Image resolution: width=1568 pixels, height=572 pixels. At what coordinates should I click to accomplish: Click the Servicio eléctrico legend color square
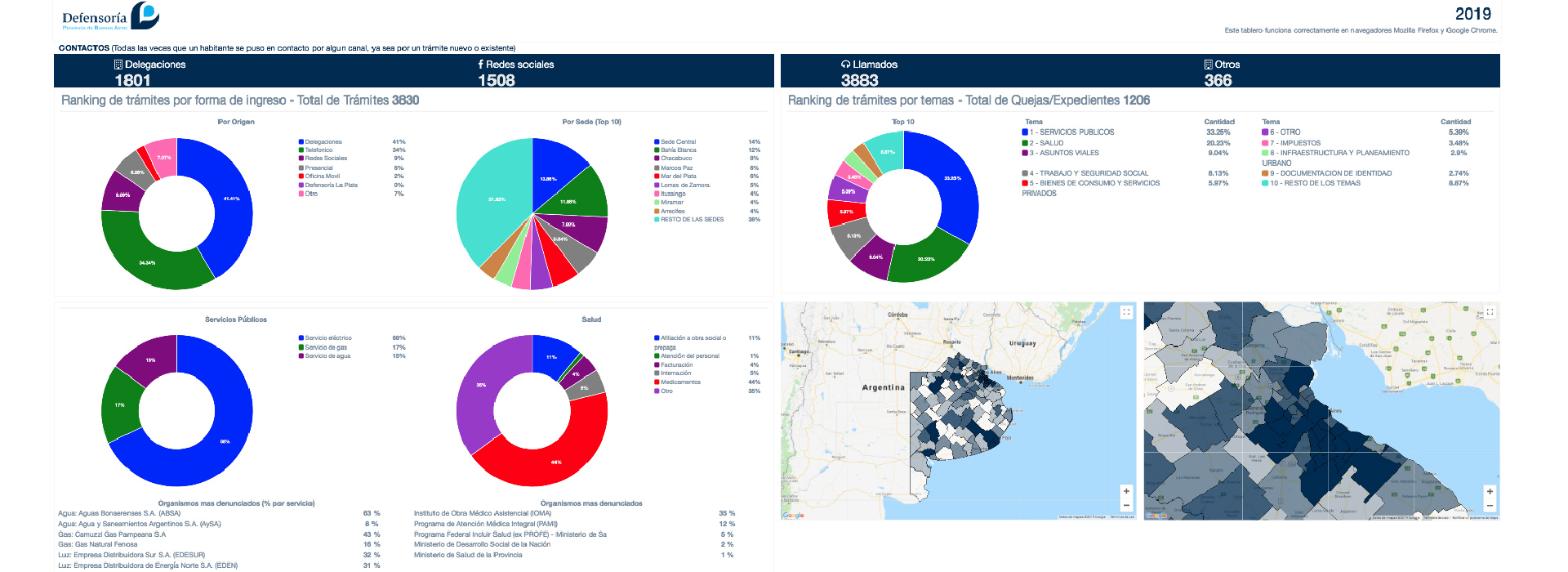301,338
